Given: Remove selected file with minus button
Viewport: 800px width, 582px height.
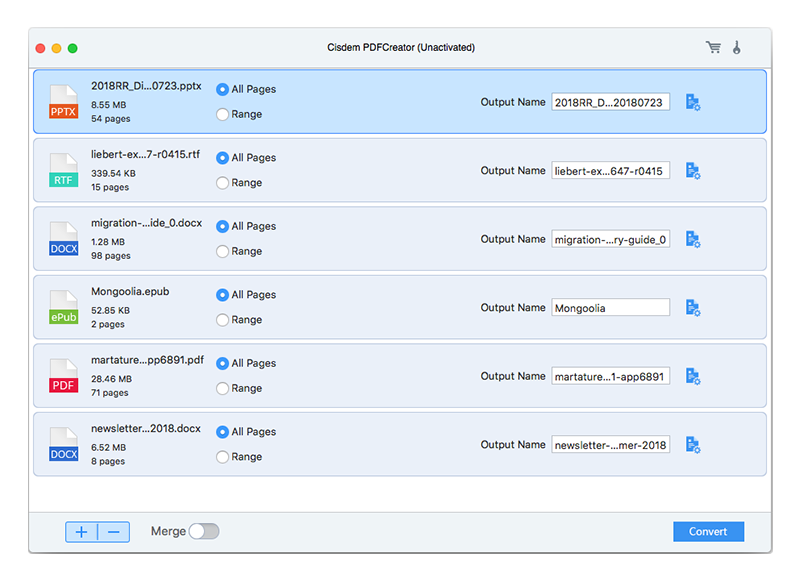Looking at the screenshot, I should [114, 532].
